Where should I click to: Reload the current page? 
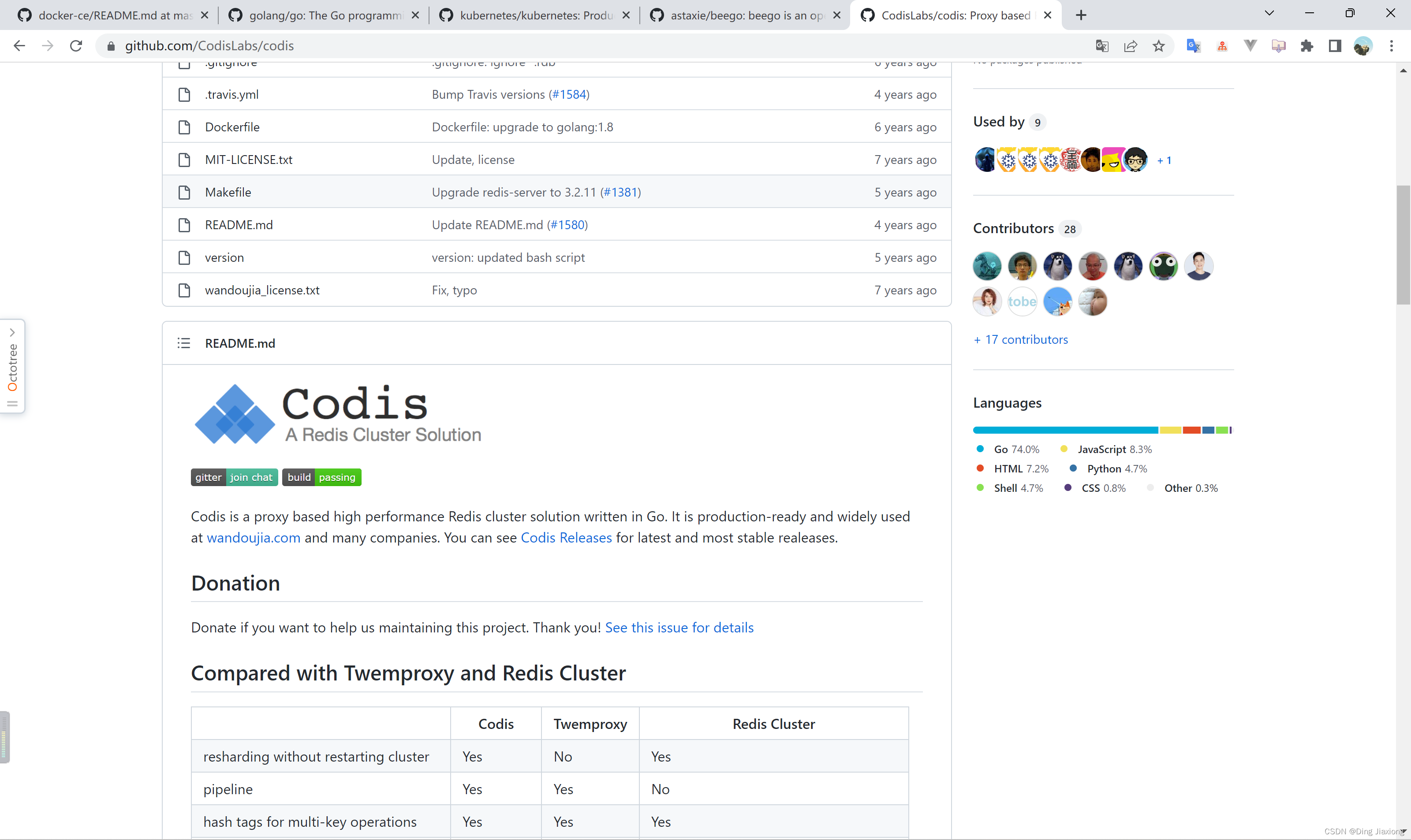click(x=76, y=46)
